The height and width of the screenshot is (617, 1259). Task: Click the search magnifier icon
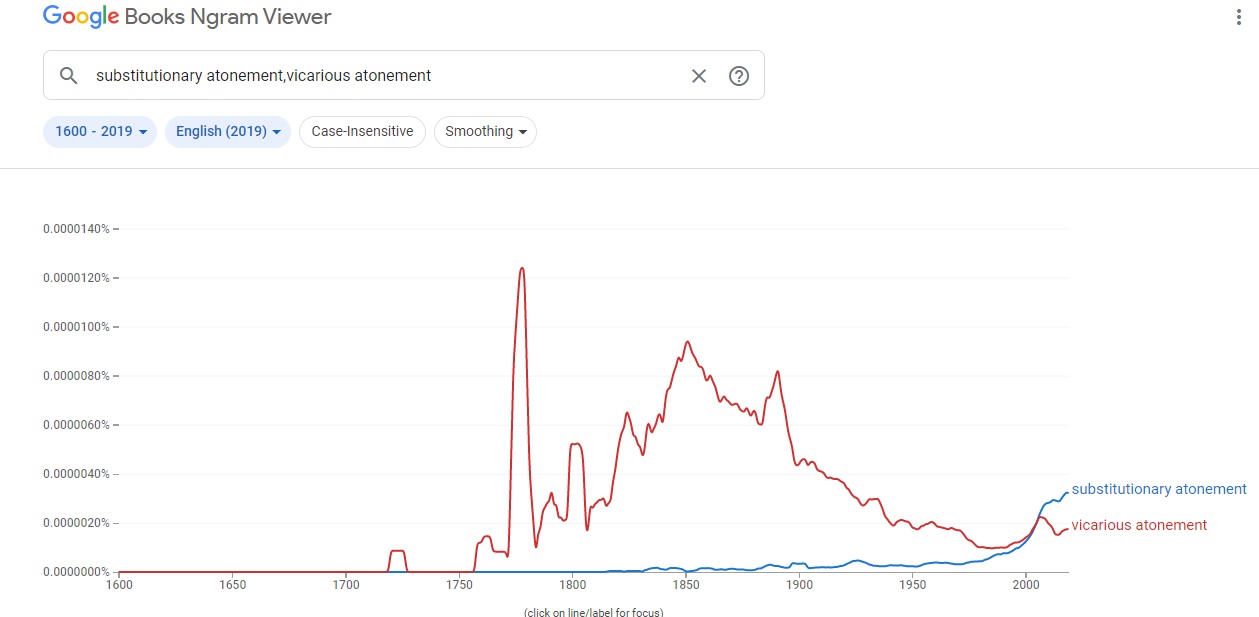coord(68,76)
